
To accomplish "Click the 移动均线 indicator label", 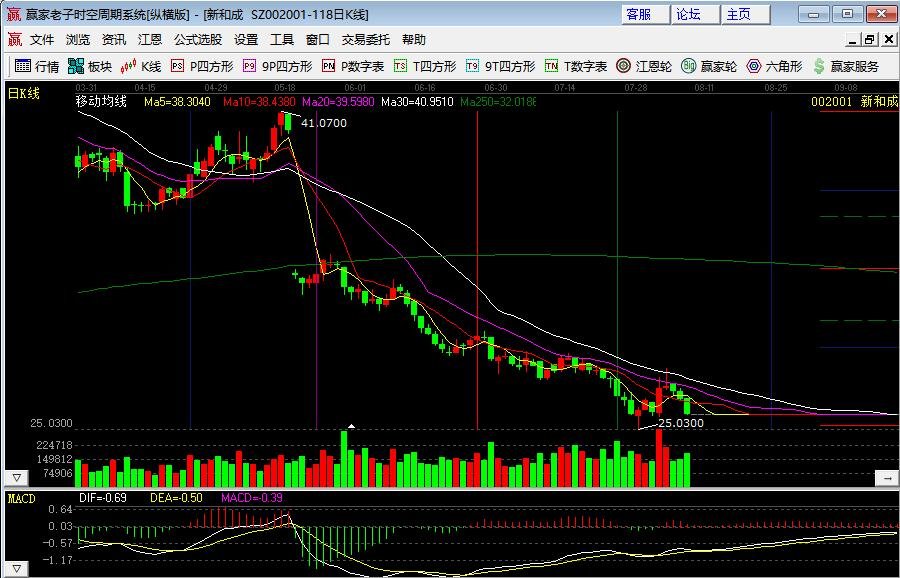I will click(x=101, y=102).
